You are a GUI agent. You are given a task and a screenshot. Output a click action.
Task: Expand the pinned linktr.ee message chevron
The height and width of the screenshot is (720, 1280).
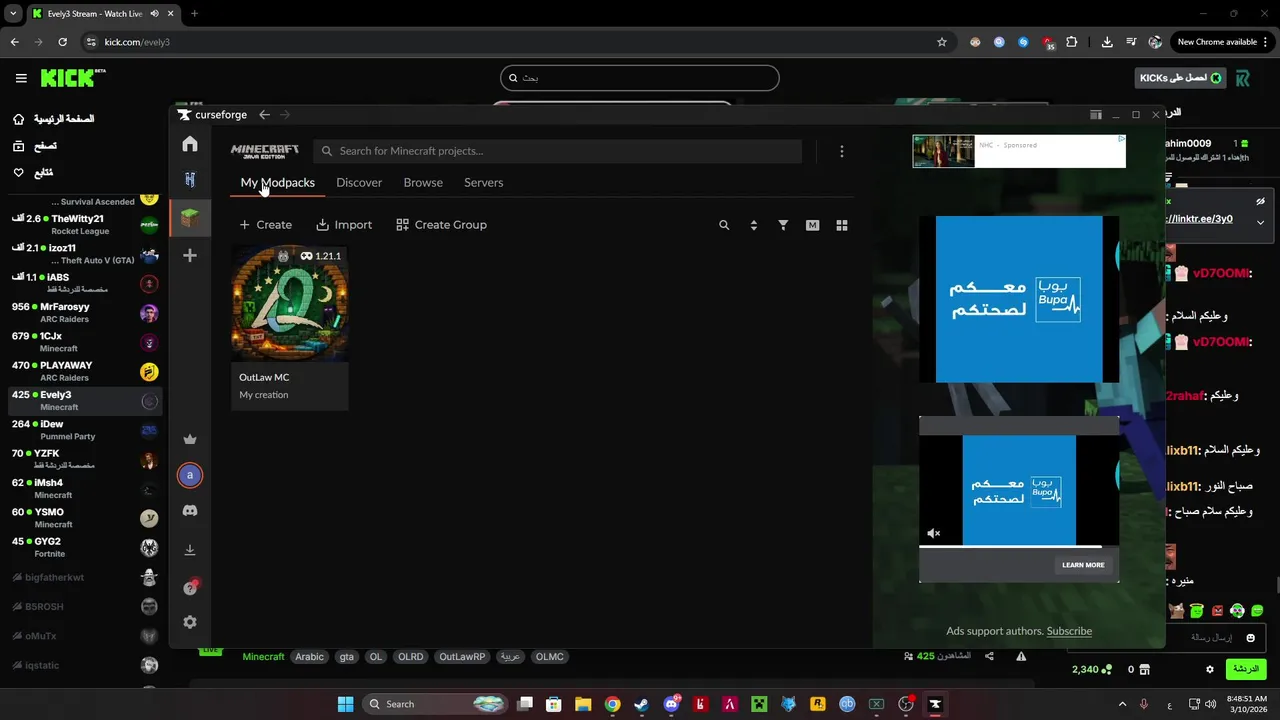(x=1260, y=222)
